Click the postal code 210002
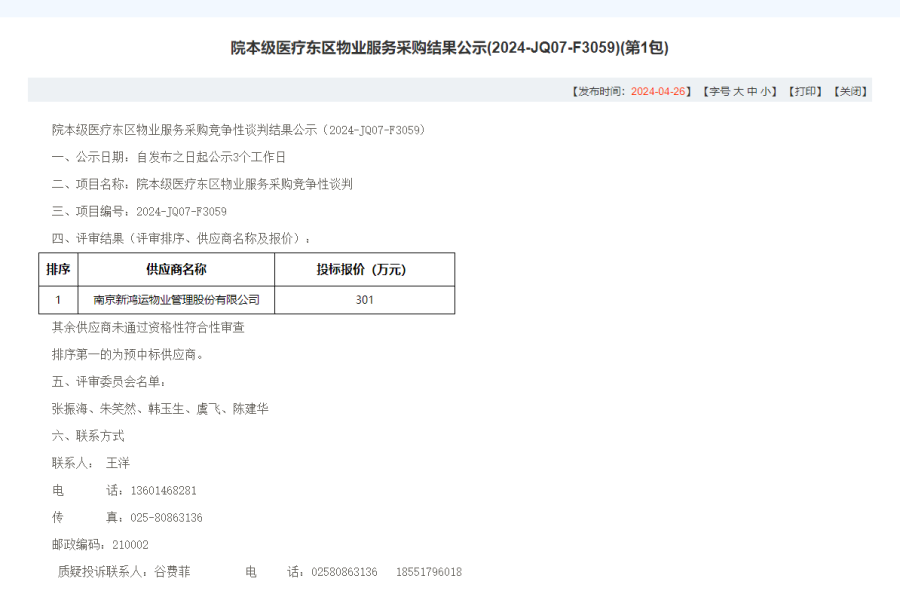 tap(131, 545)
